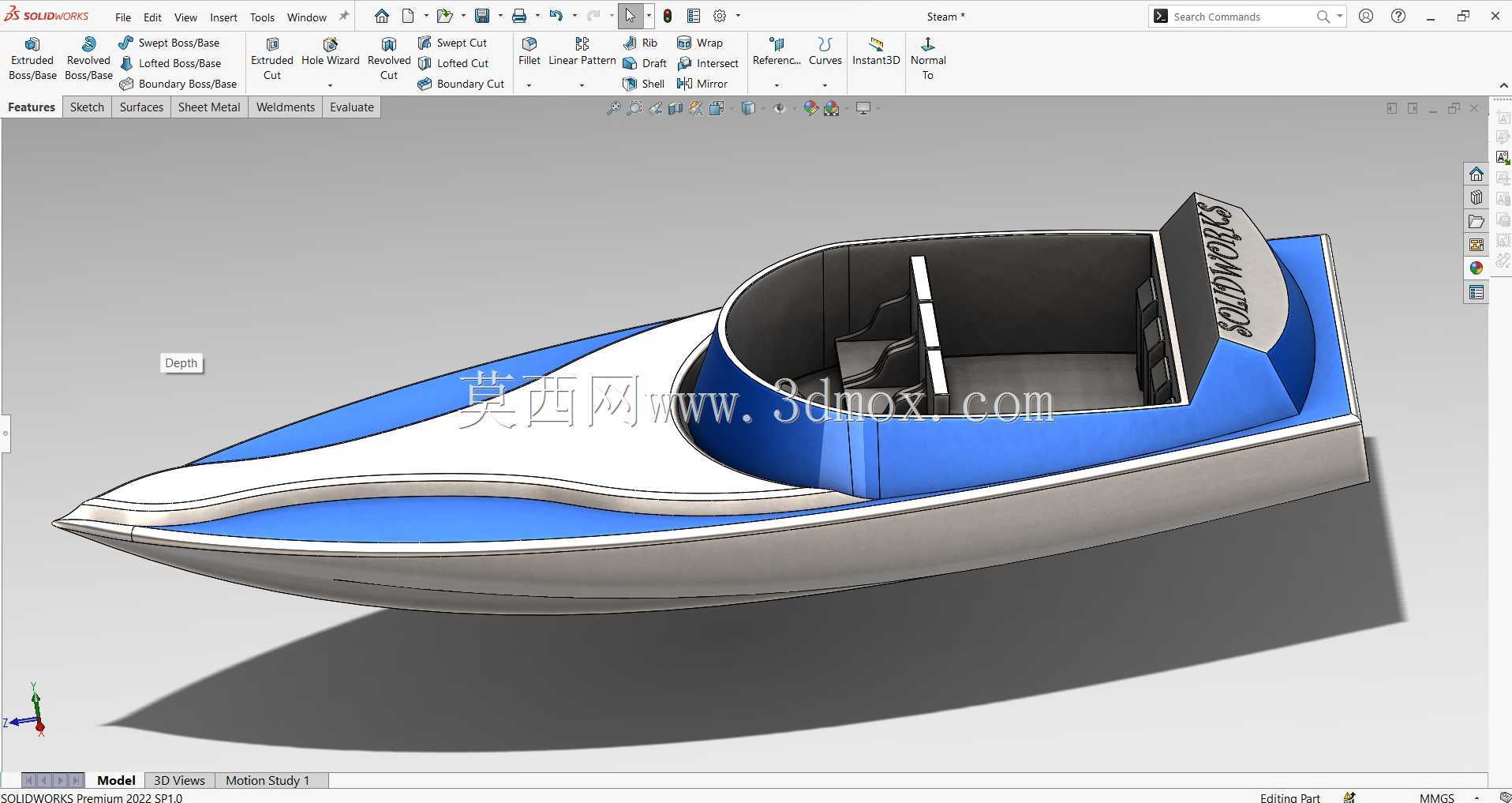This screenshot has width=1512, height=803.
Task: Select the Extruded Boss/Base tool
Action: (32, 59)
